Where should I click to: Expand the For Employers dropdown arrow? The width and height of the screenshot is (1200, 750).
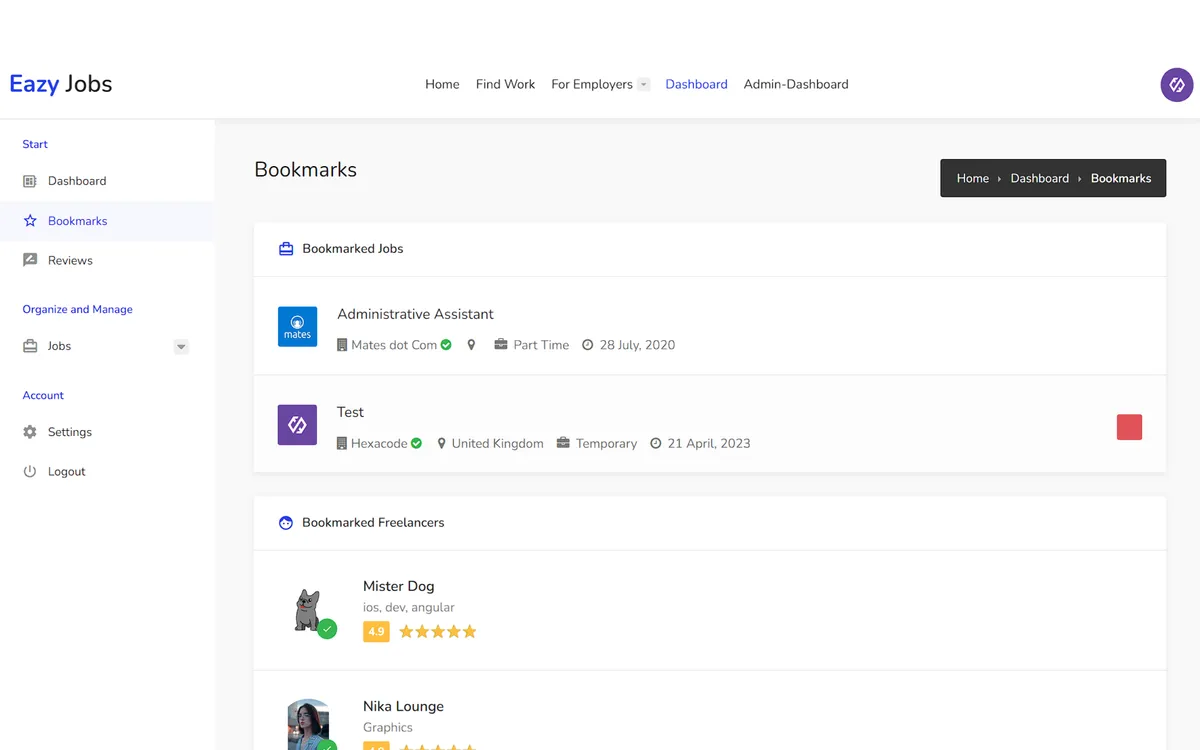pos(644,85)
